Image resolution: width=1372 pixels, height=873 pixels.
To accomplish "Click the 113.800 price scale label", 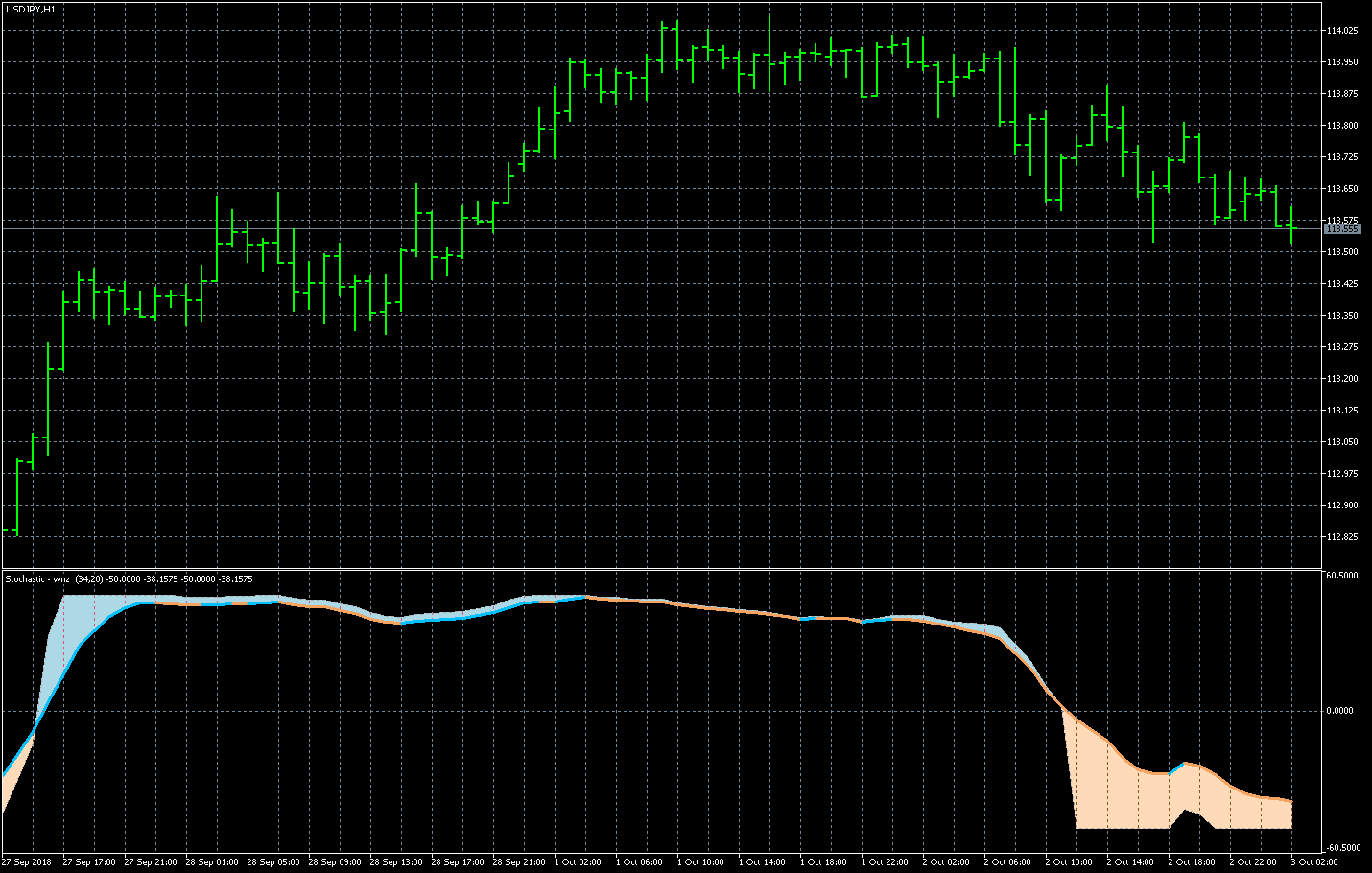I will tap(1341, 126).
